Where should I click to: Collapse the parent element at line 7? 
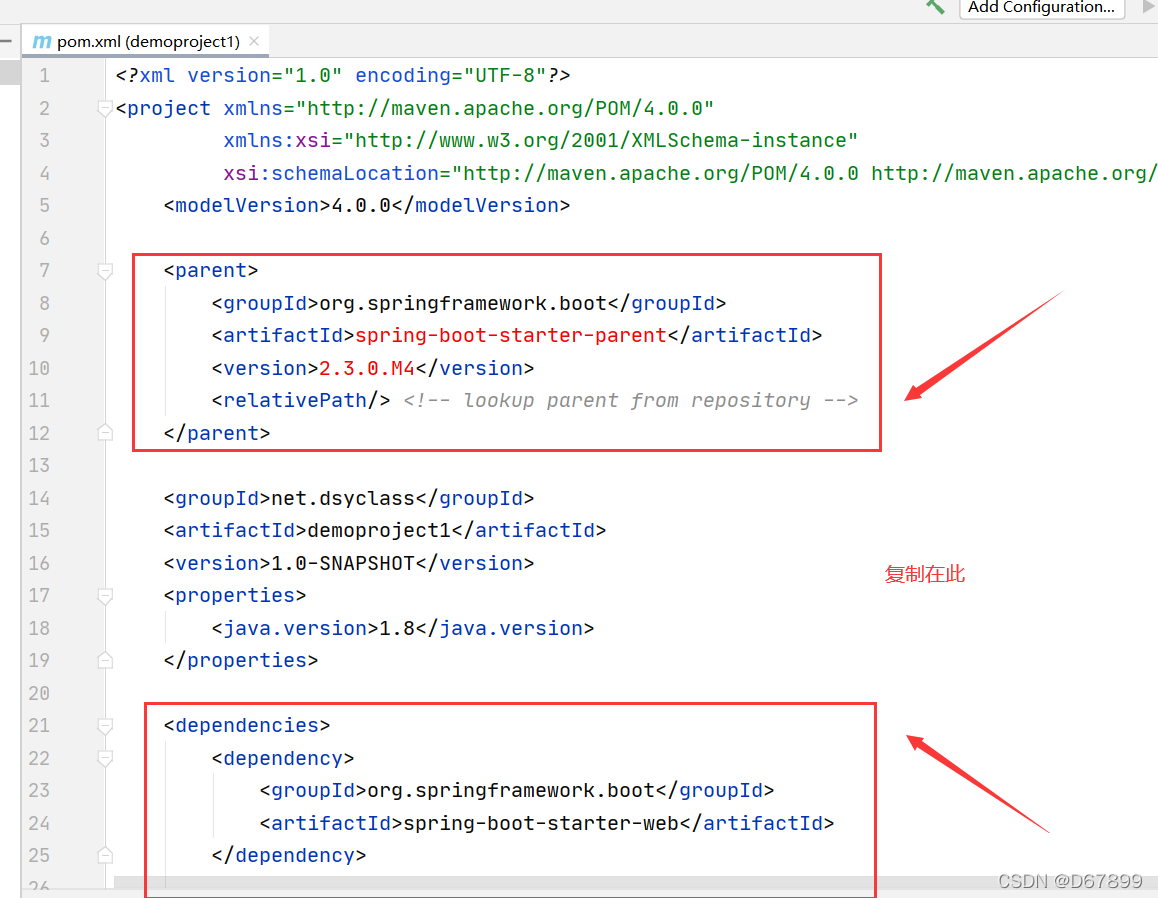click(x=105, y=270)
